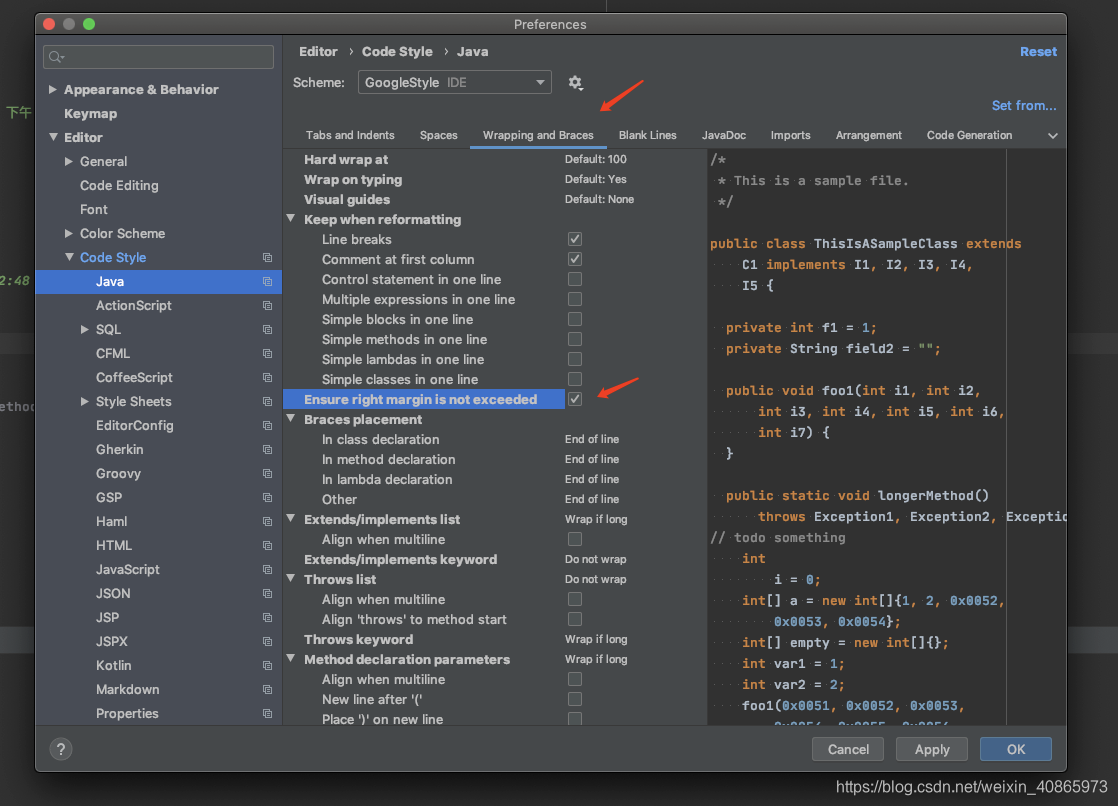1118x806 pixels.
Task: Collapse the Keep when reformatting section
Action: point(291,219)
